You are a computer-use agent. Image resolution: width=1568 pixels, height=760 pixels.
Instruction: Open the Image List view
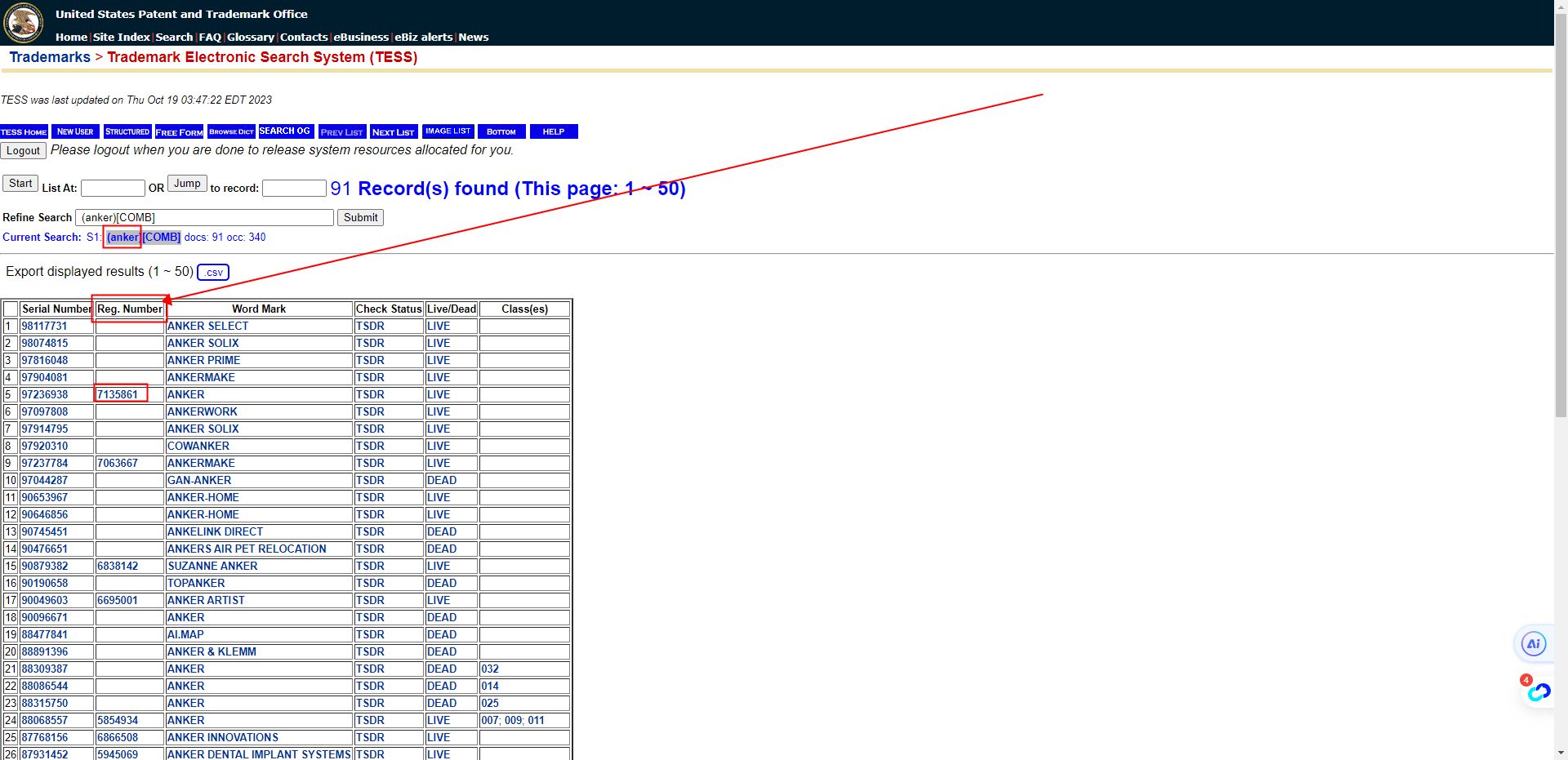click(x=448, y=131)
